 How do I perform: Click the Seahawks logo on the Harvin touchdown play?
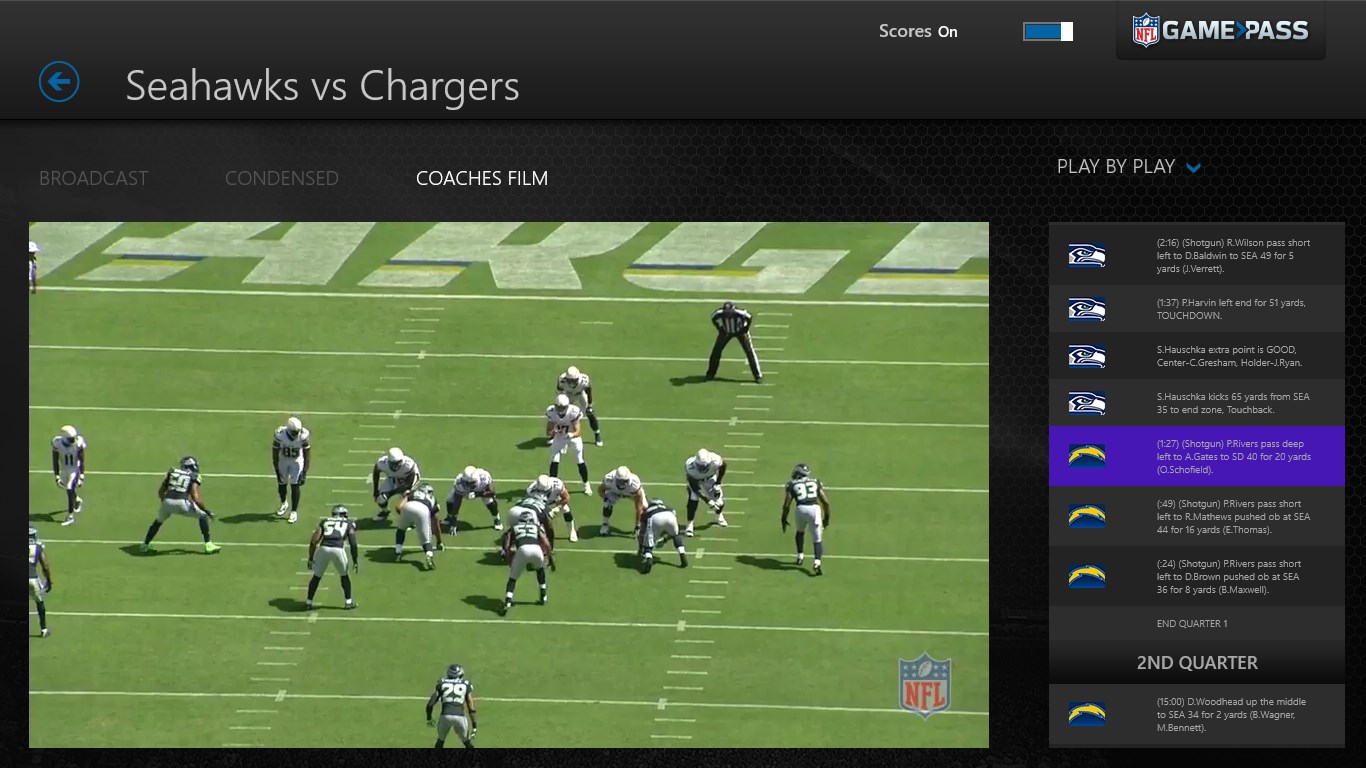point(1087,308)
